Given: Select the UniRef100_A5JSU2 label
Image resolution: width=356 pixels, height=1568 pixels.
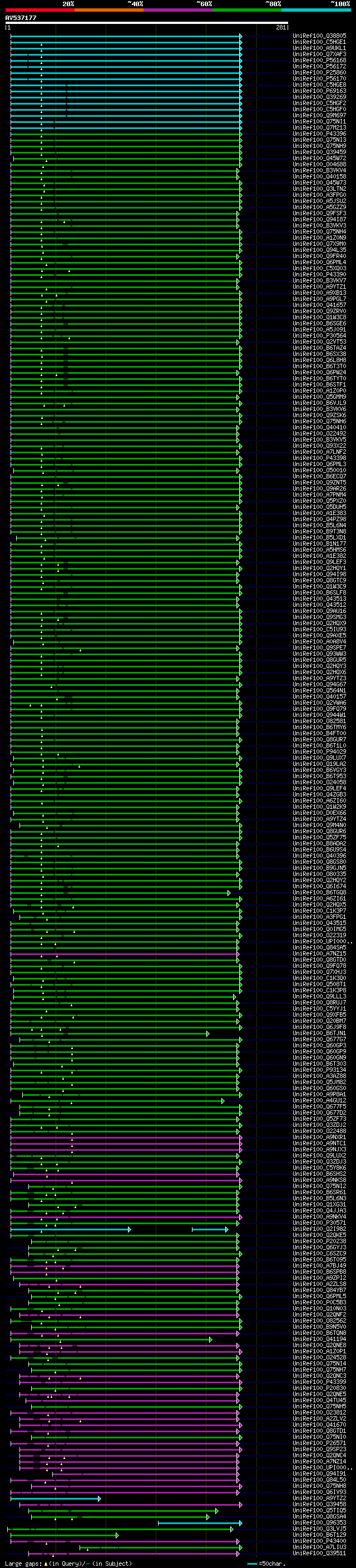Looking at the screenshot, I should (x=319, y=201).
